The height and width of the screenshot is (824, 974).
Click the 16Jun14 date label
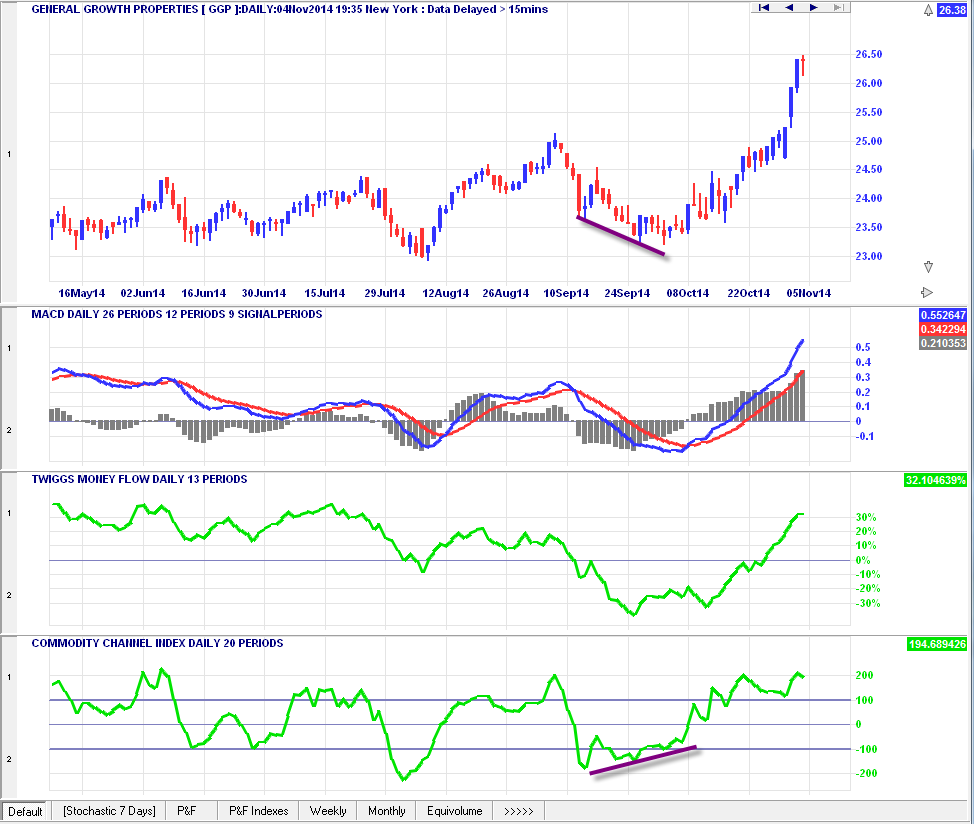[x=204, y=293]
